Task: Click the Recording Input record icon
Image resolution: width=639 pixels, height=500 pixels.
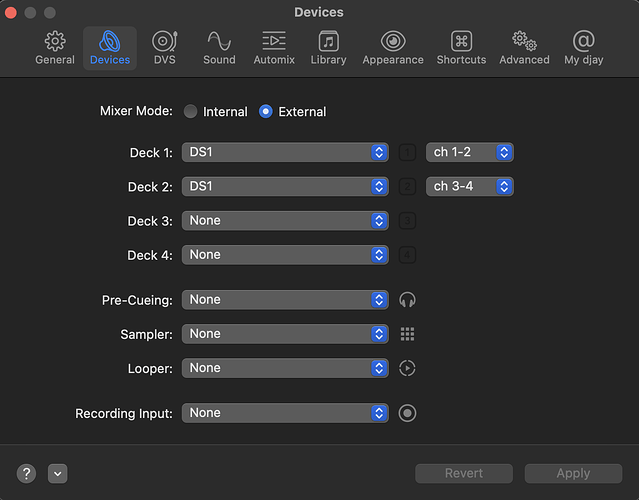Action: click(x=407, y=413)
